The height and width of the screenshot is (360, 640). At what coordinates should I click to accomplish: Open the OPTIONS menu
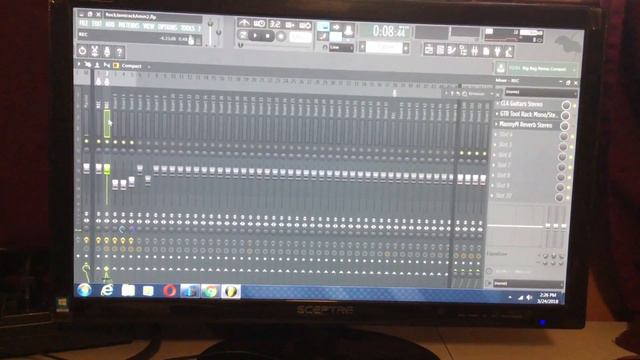click(x=167, y=27)
